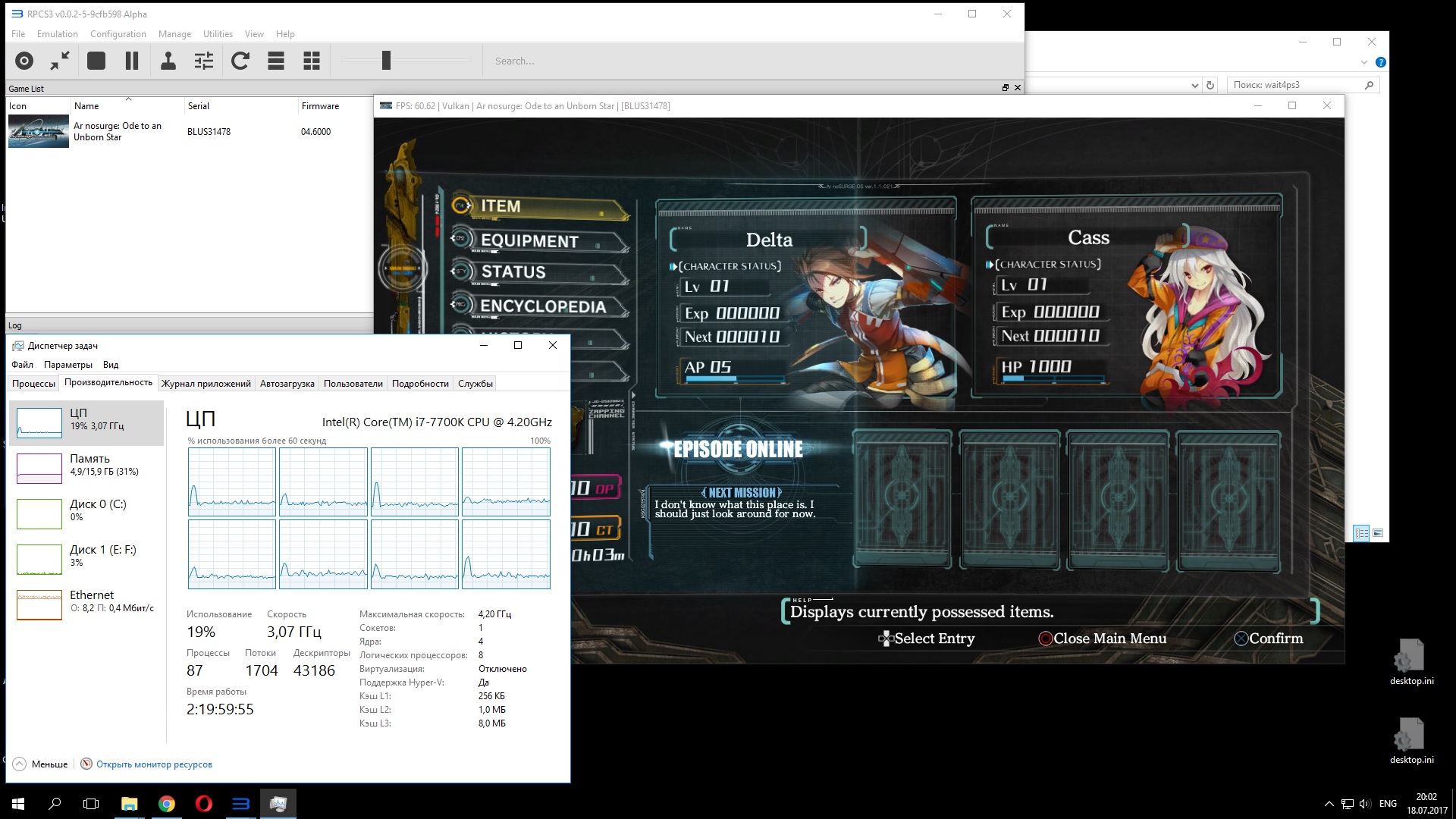The width and height of the screenshot is (1456, 819).
Task: Stop emulation with square stop icon
Action: (x=96, y=61)
